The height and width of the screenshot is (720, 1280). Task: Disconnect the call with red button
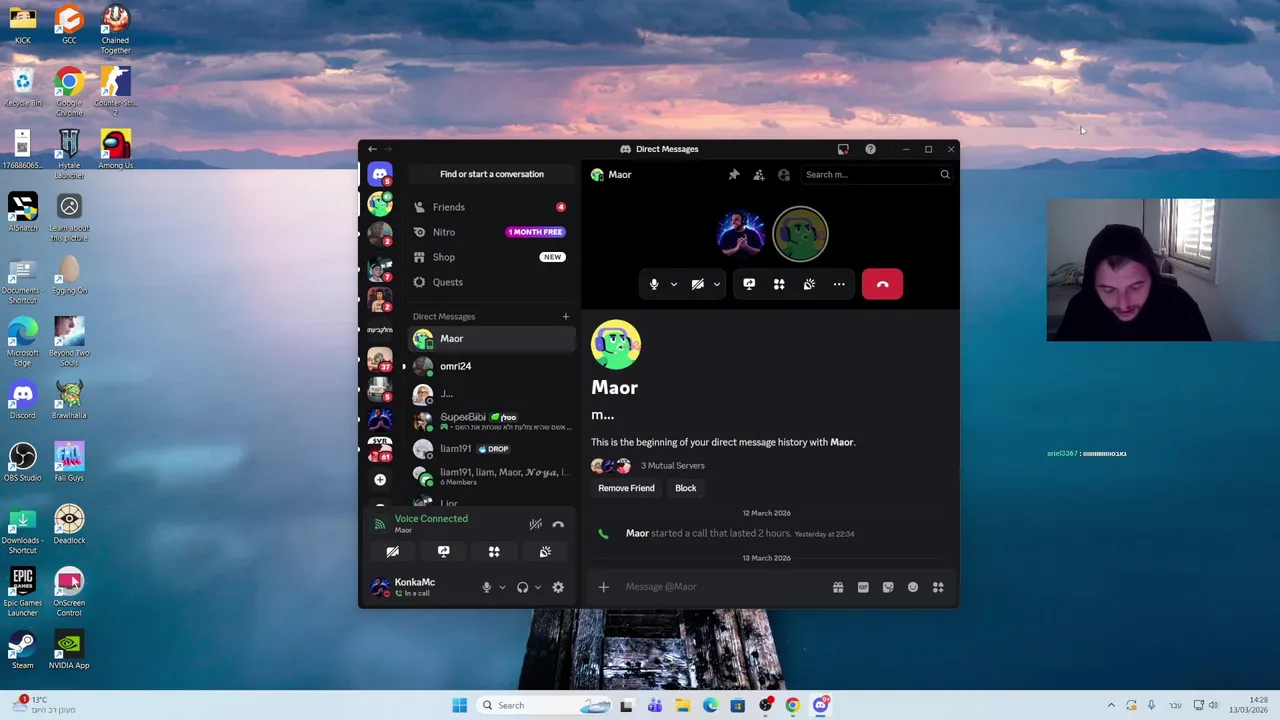pos(882,284)
